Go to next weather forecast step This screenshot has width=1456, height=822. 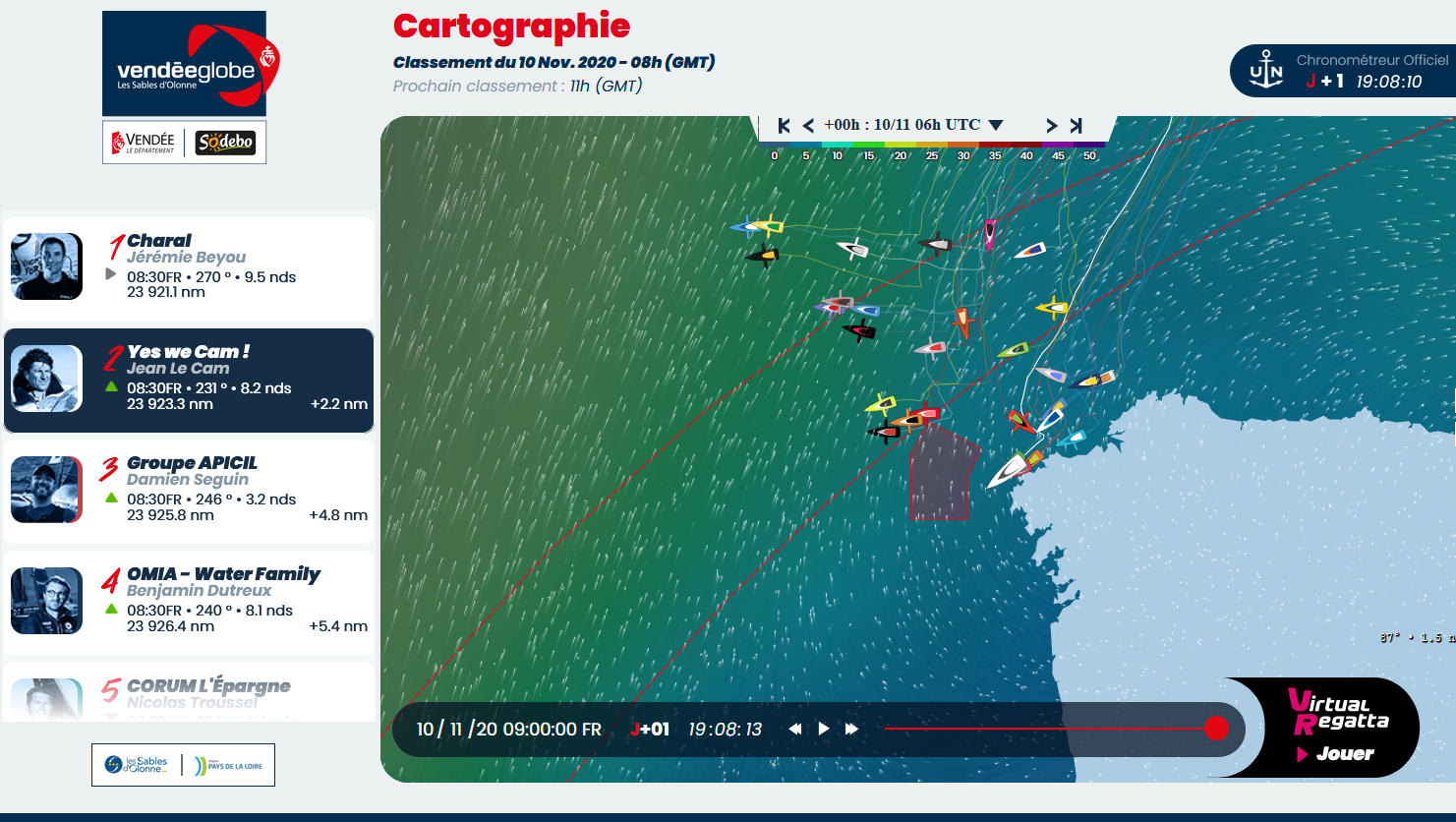click(1051, 125)
